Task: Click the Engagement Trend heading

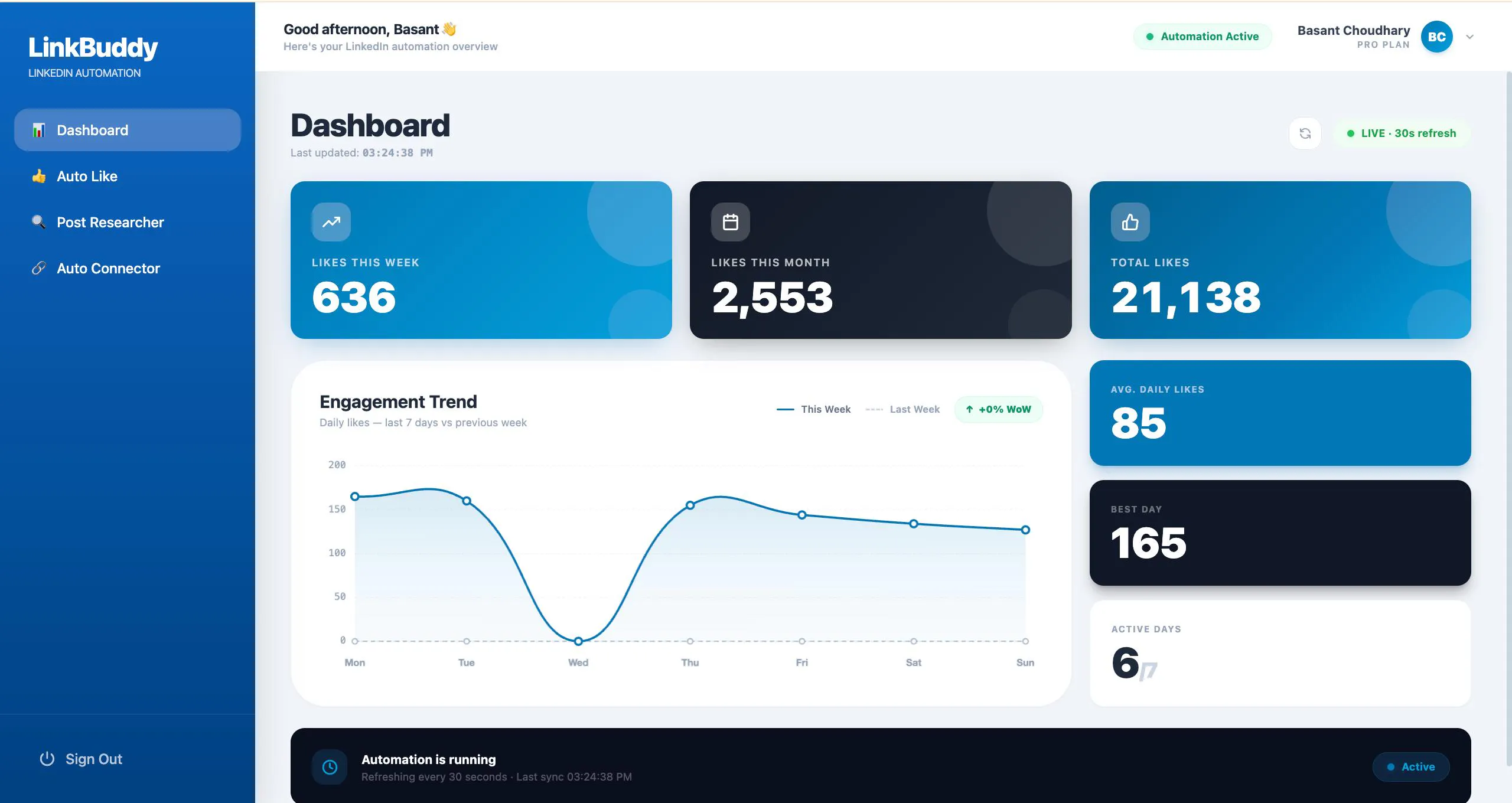Action: pos(398,401)
